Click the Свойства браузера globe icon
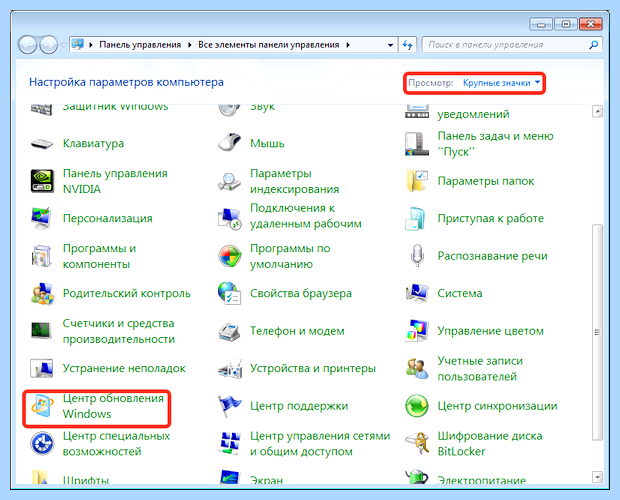The height and width of the screenshot is (500, 620). [229, 293]
